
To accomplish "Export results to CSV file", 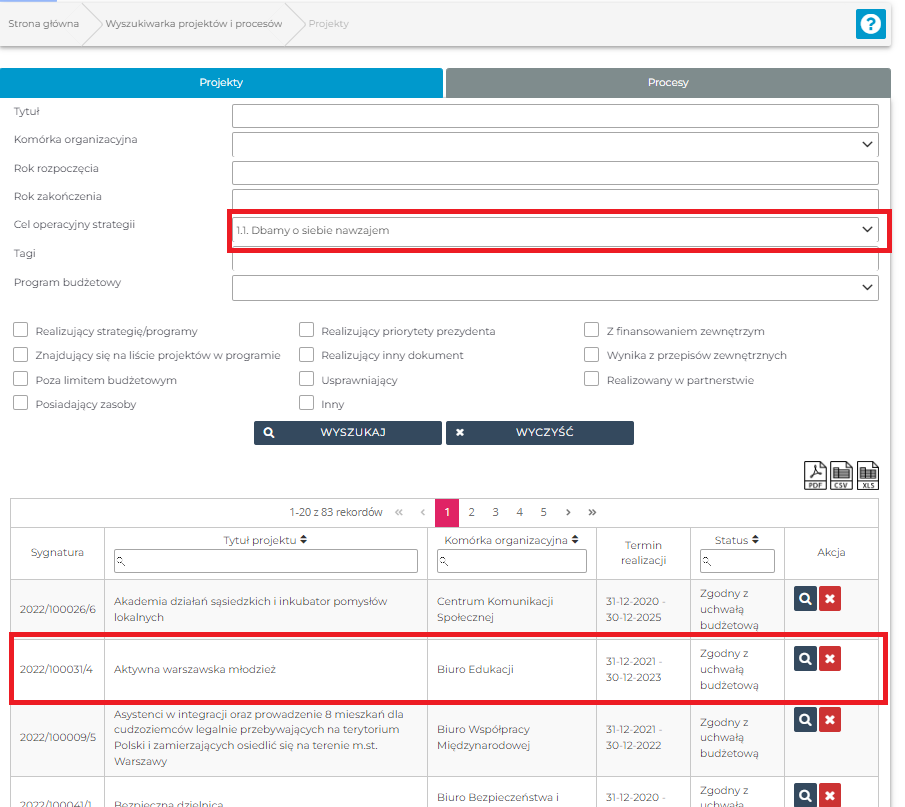I will (842, 475).
